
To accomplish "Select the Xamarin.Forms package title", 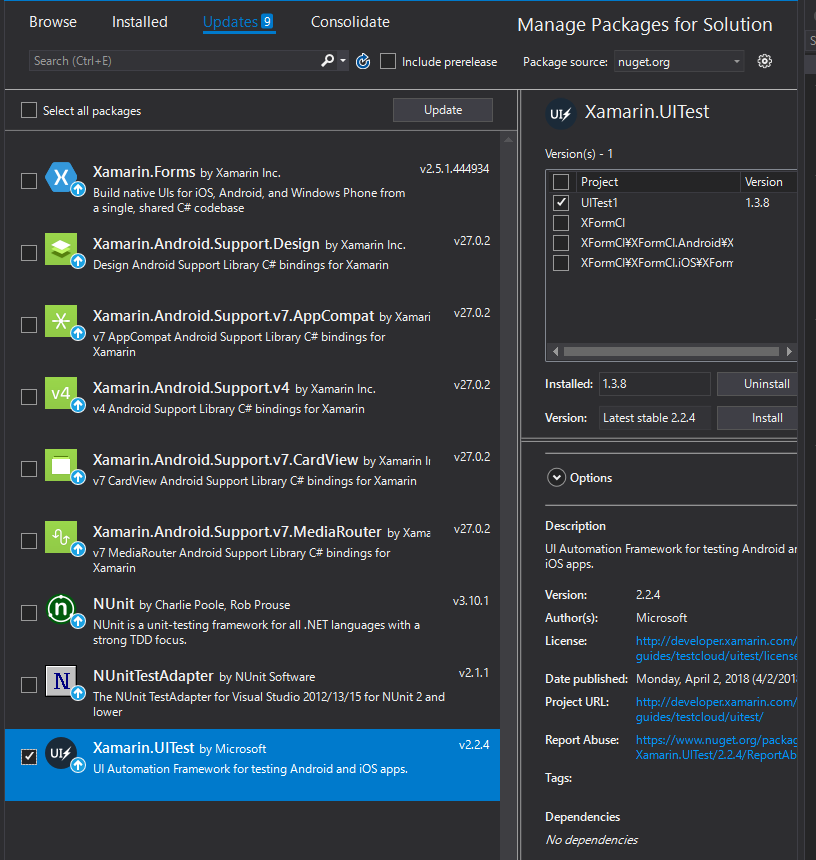I will [x=144, y=172].
